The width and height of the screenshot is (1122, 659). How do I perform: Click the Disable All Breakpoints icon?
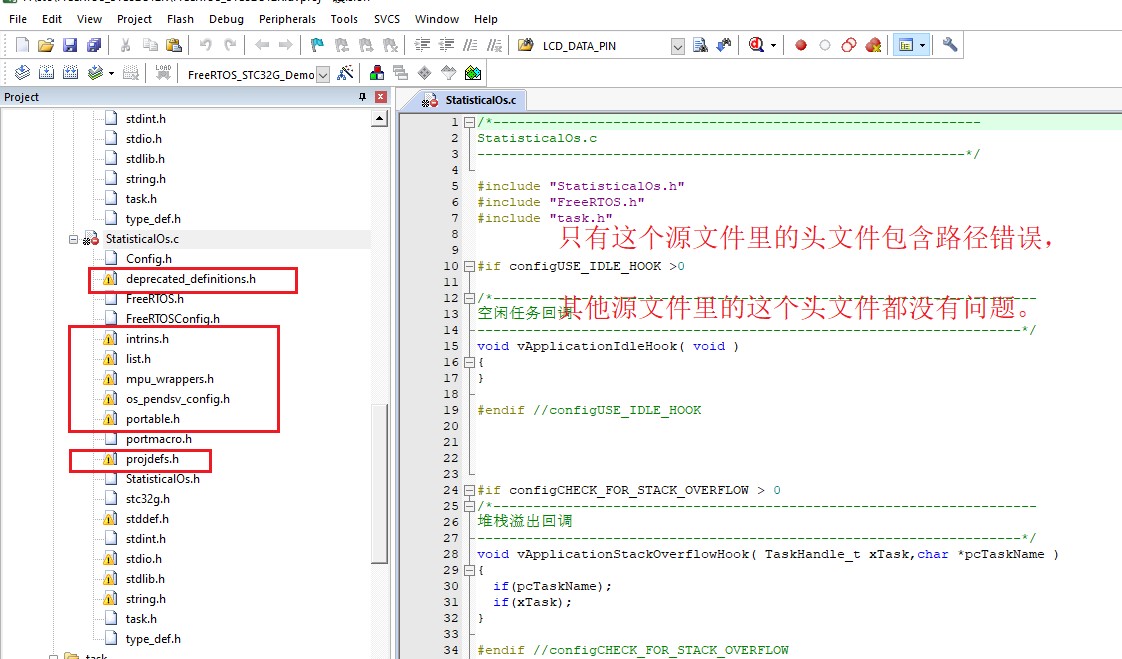pos(849,45)
